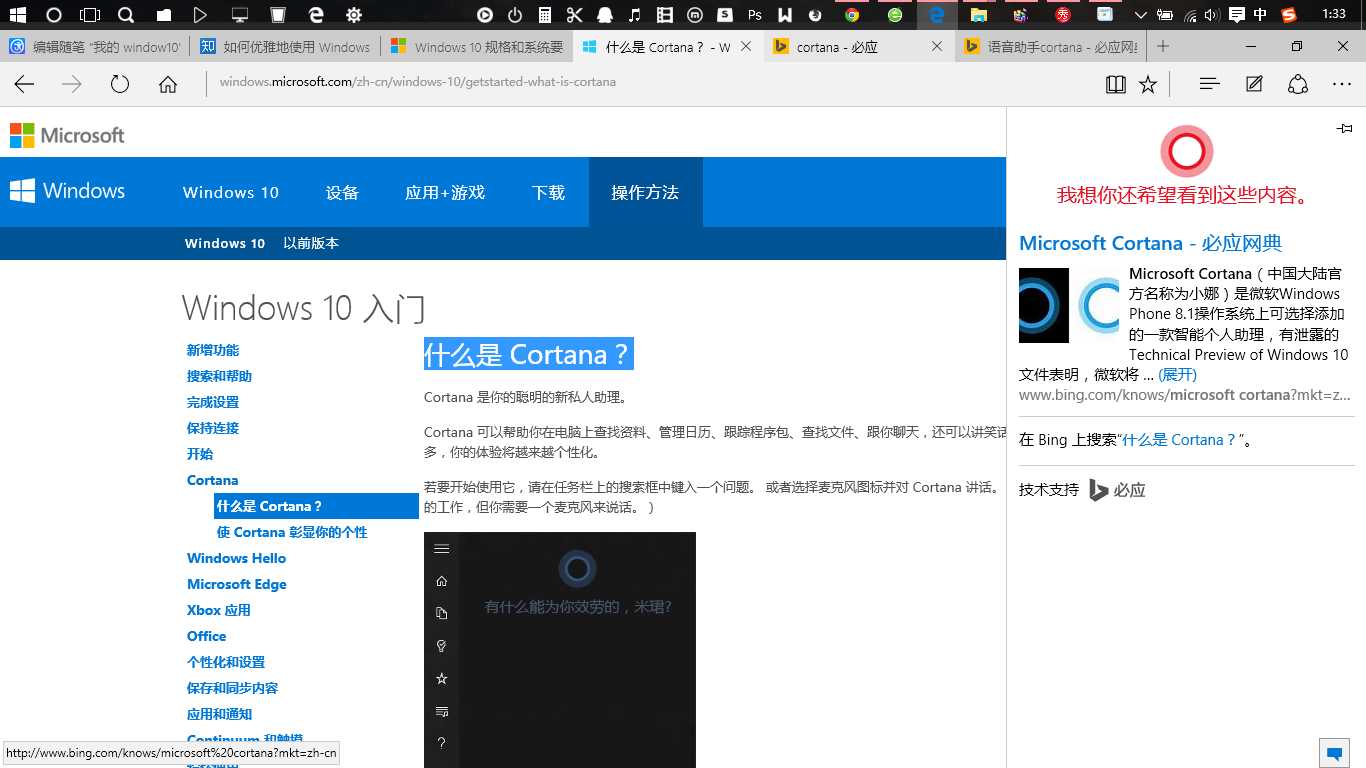The image size is (1366, 768).
Task: Open File Explorer from the taskbar
Action: (x=979, y=15)
